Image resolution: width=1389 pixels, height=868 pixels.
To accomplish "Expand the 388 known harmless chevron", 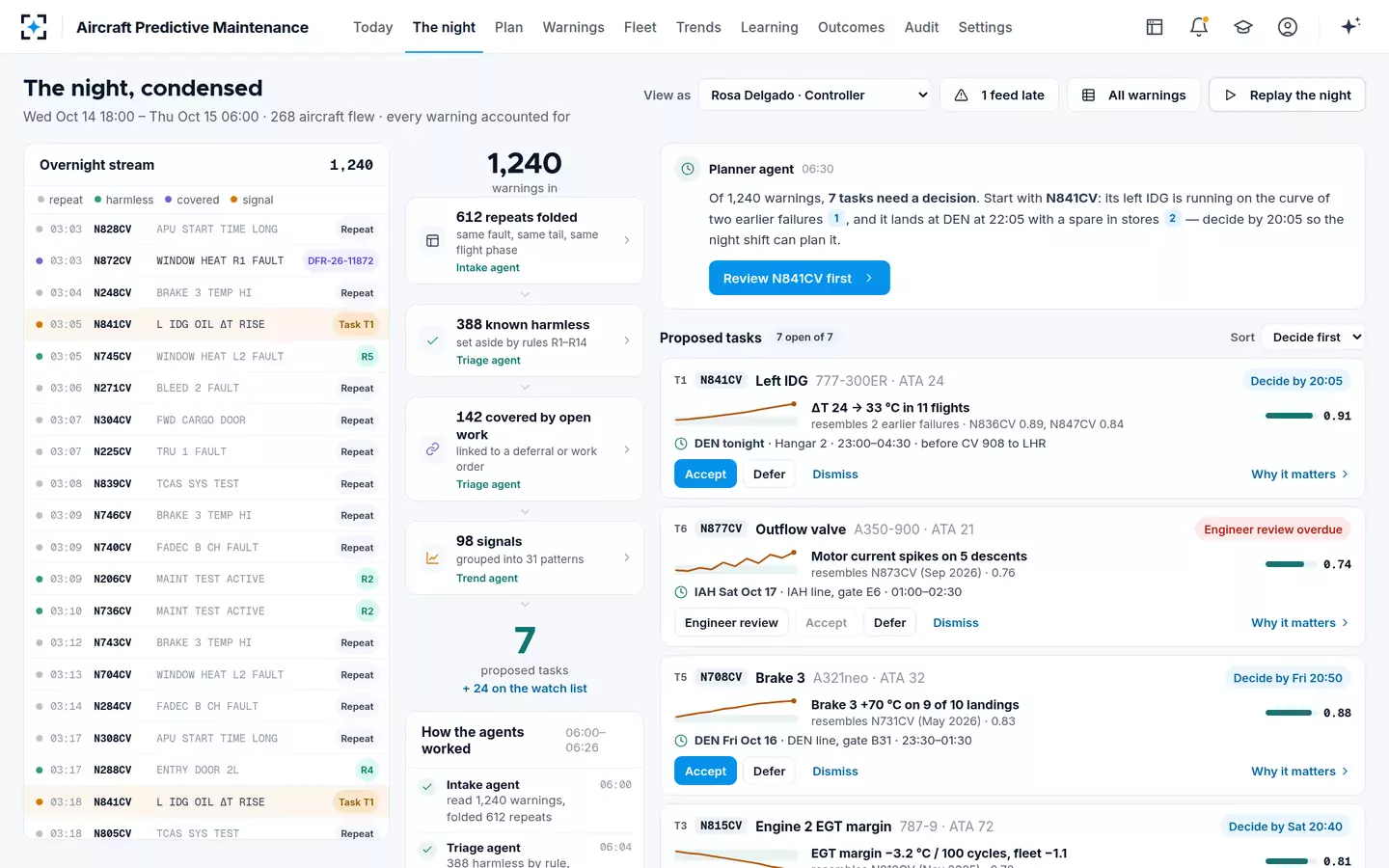I will click(x=627, y=340).
